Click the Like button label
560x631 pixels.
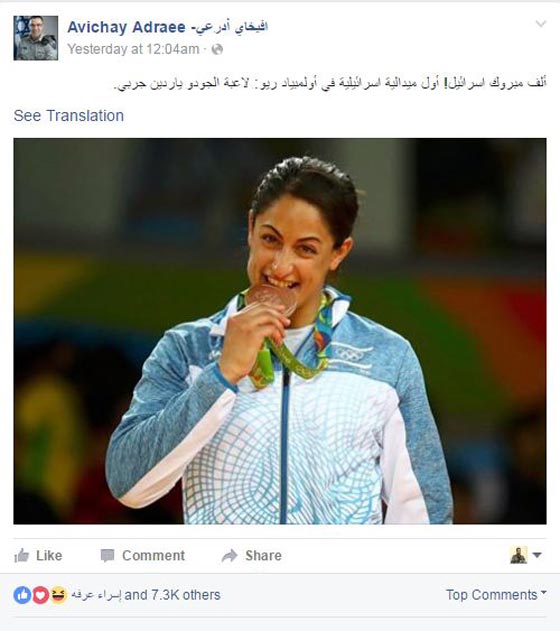point(49,555)
